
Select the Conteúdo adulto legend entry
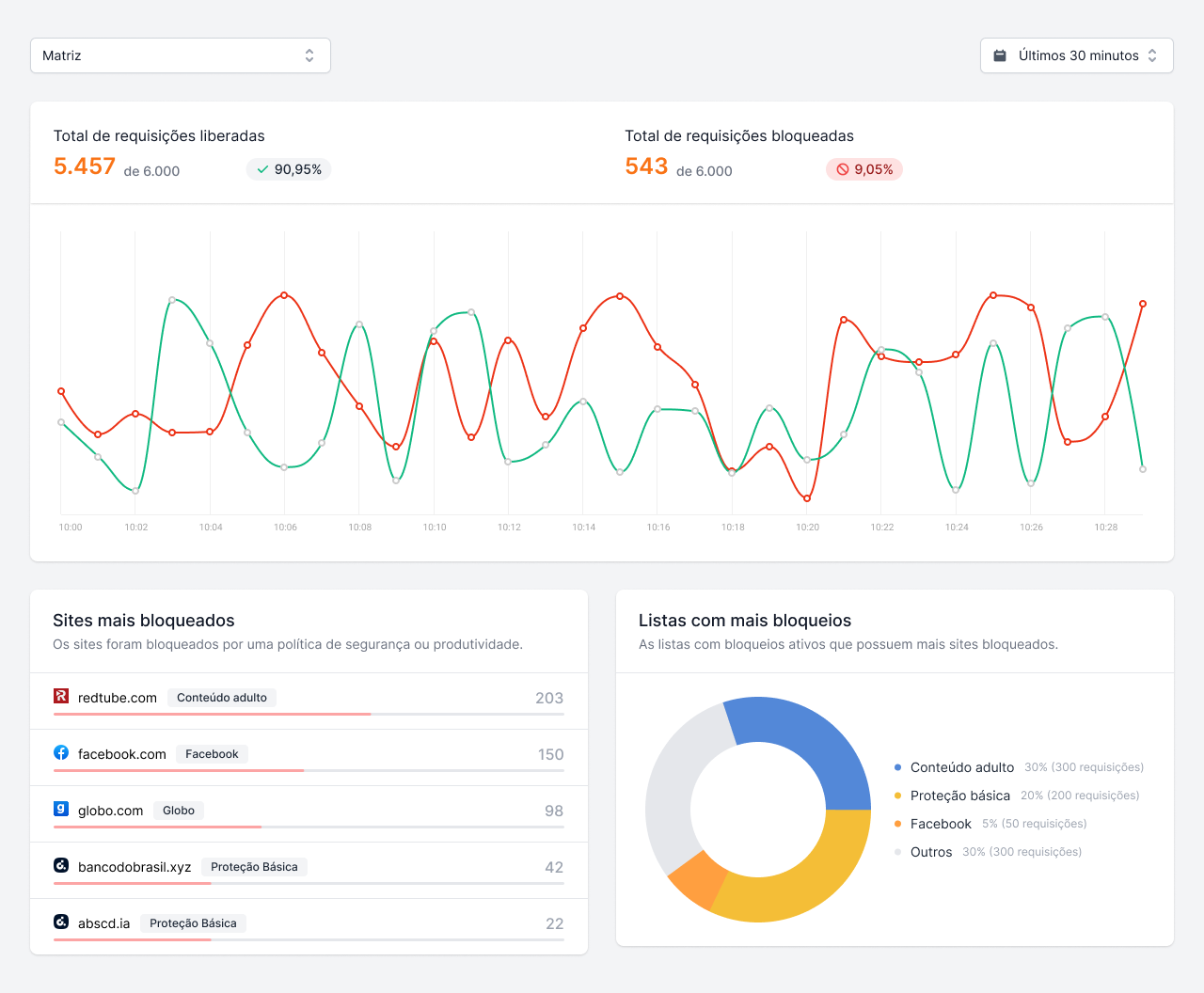coord(961,767)
